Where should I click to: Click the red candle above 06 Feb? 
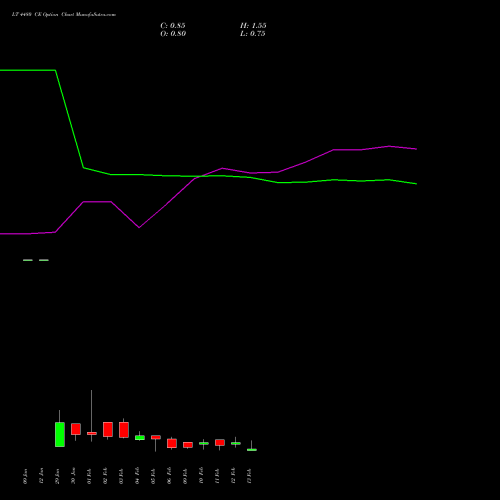172,443
